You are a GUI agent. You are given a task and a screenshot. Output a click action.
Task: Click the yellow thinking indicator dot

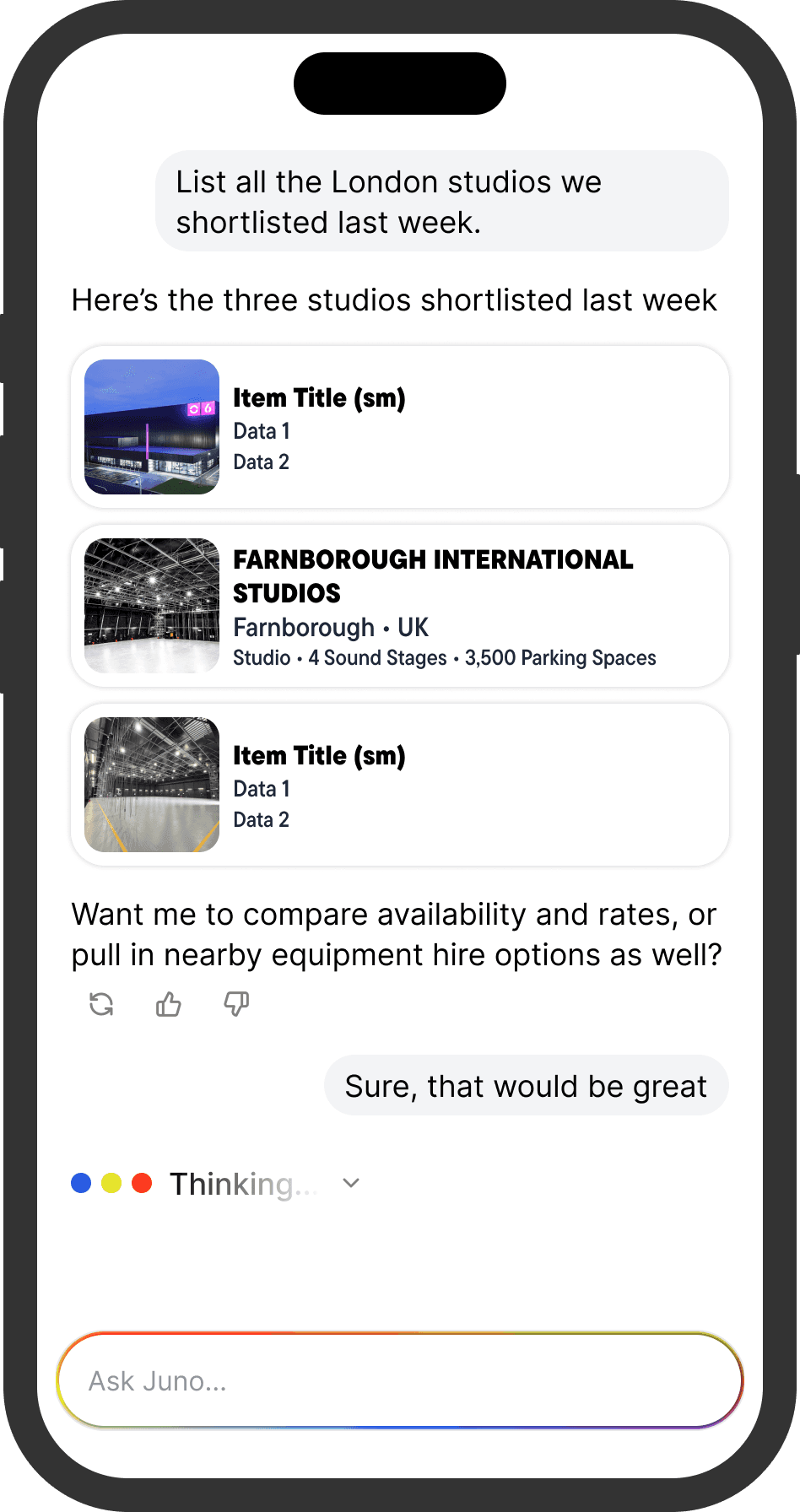111,1183
